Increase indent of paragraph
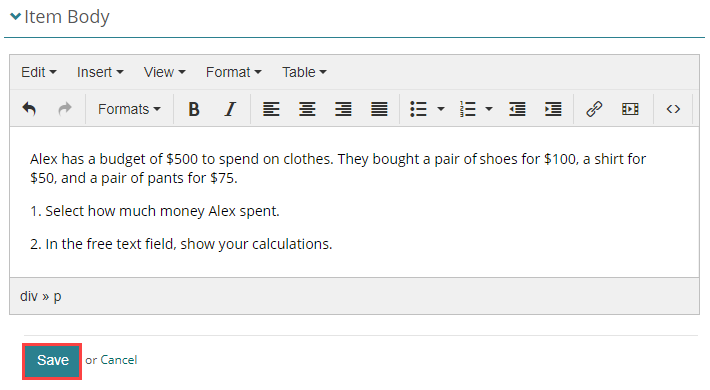 coord(553,109)
